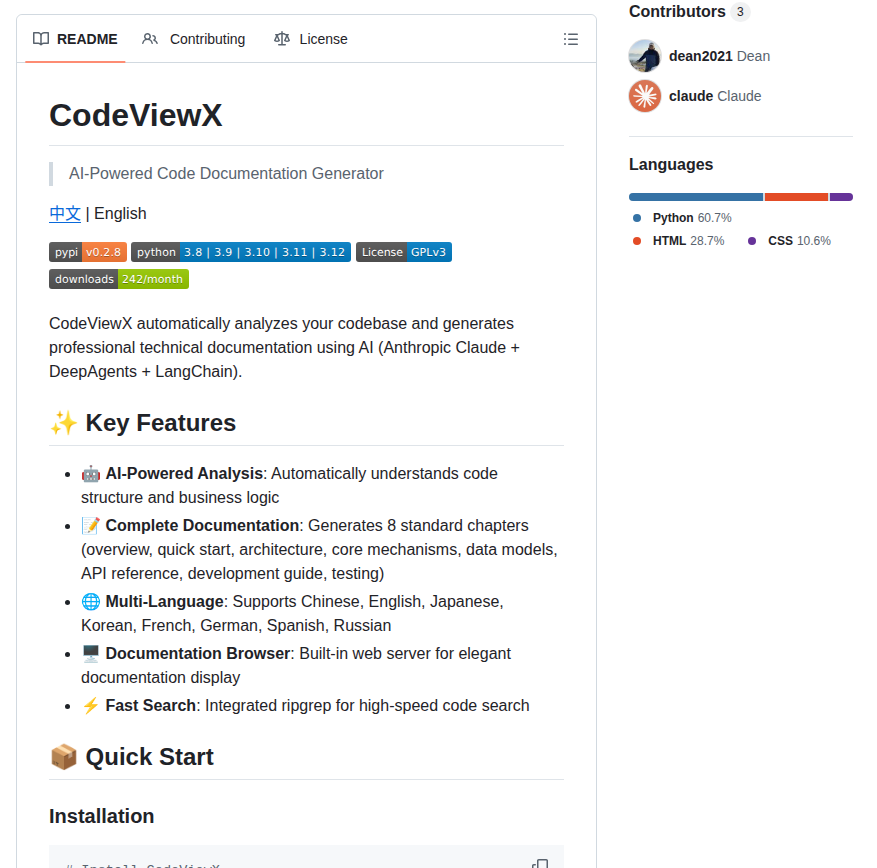Open the 中文 language link
This screenshot has width=877, height=868.
(64, 213)
